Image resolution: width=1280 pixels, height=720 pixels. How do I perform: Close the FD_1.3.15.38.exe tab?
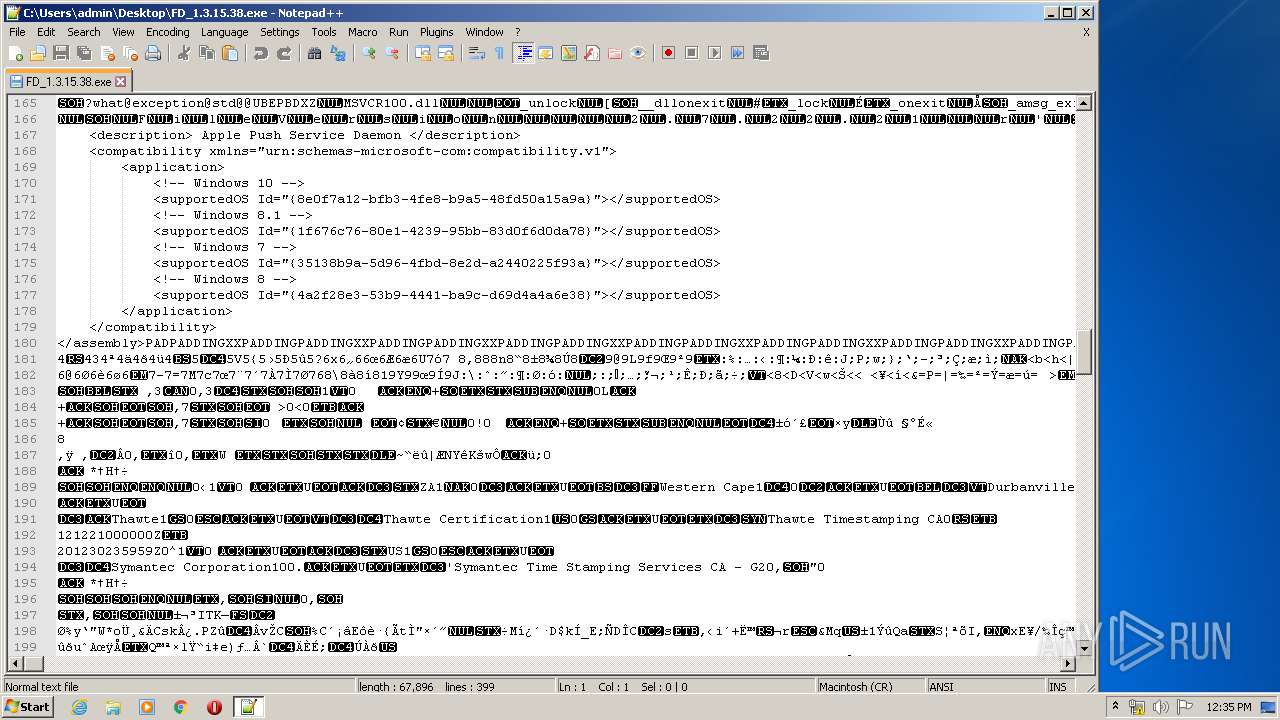[121, 82]
